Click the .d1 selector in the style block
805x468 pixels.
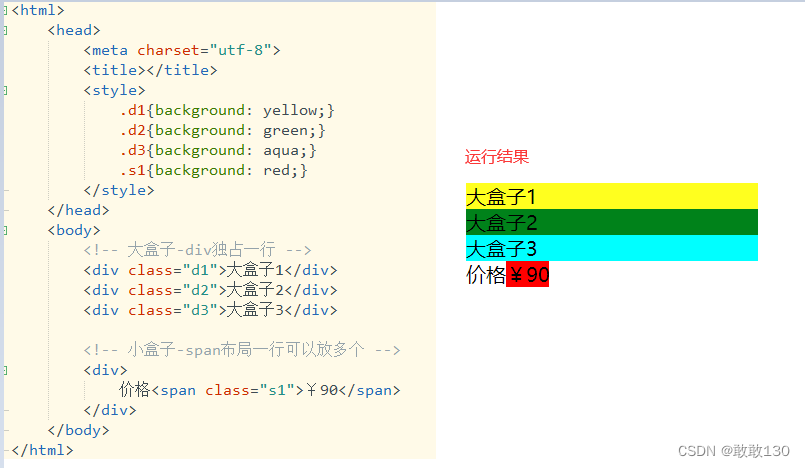[132, 110]
